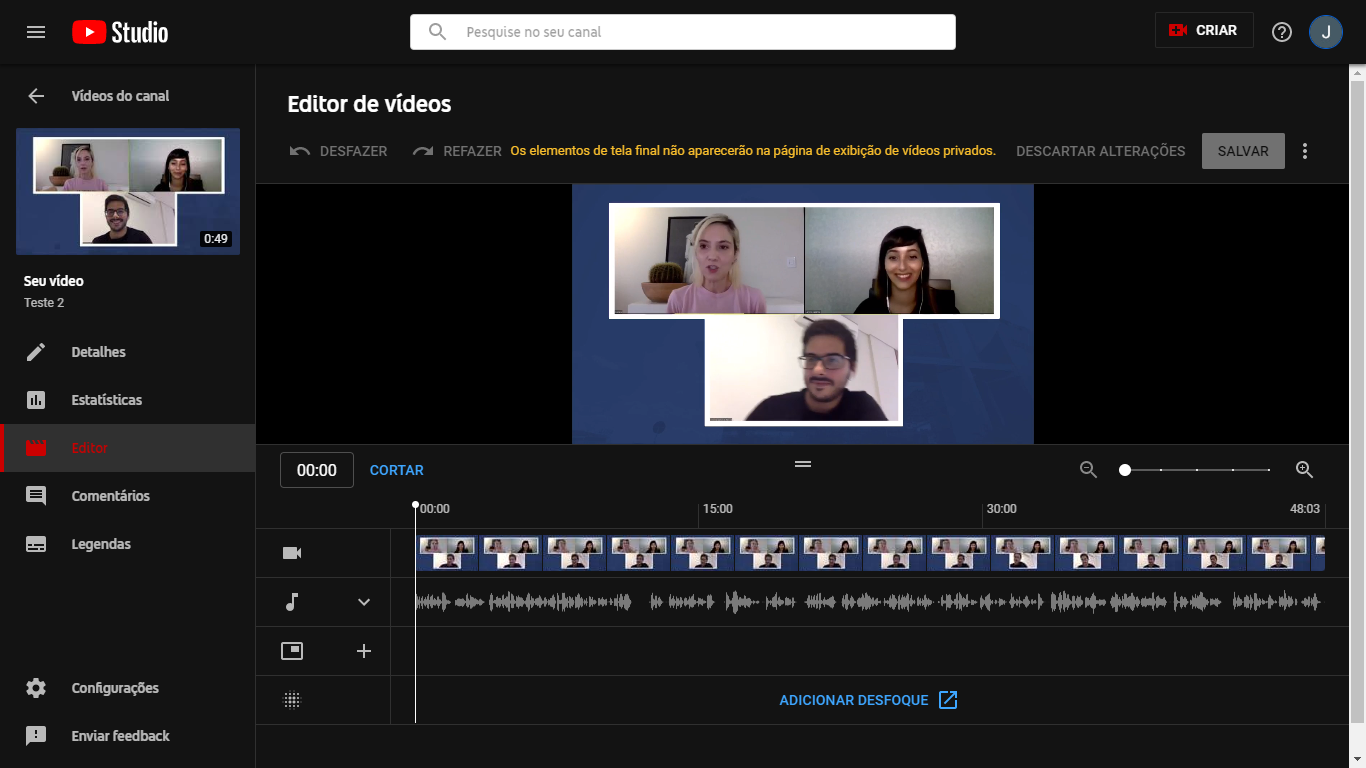
Task: Open the Legendas section
Action: pyautogui.click(x=101, y=543)
